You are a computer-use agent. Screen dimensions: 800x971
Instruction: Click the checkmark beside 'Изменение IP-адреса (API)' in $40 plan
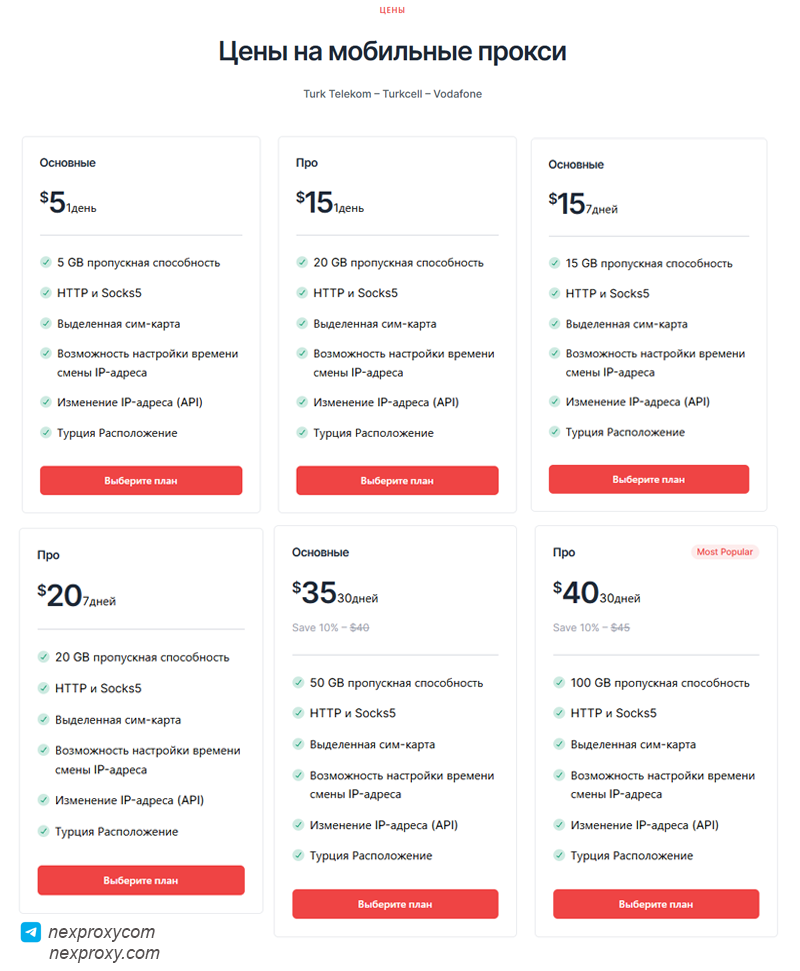[x=557, y=825]
